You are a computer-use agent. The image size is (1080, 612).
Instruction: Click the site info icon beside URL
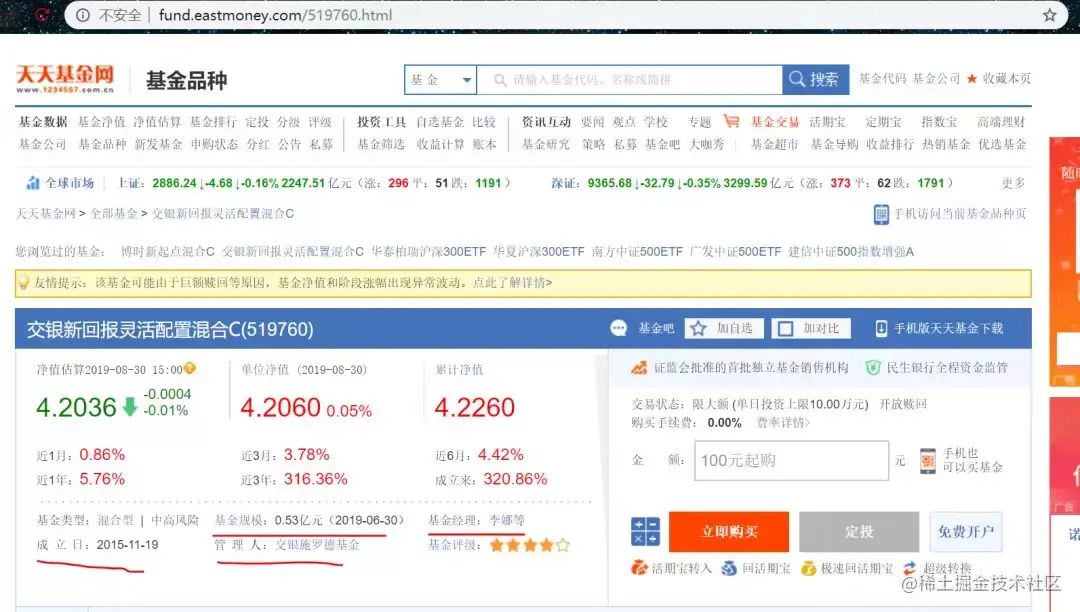click(x=83, y=15)
